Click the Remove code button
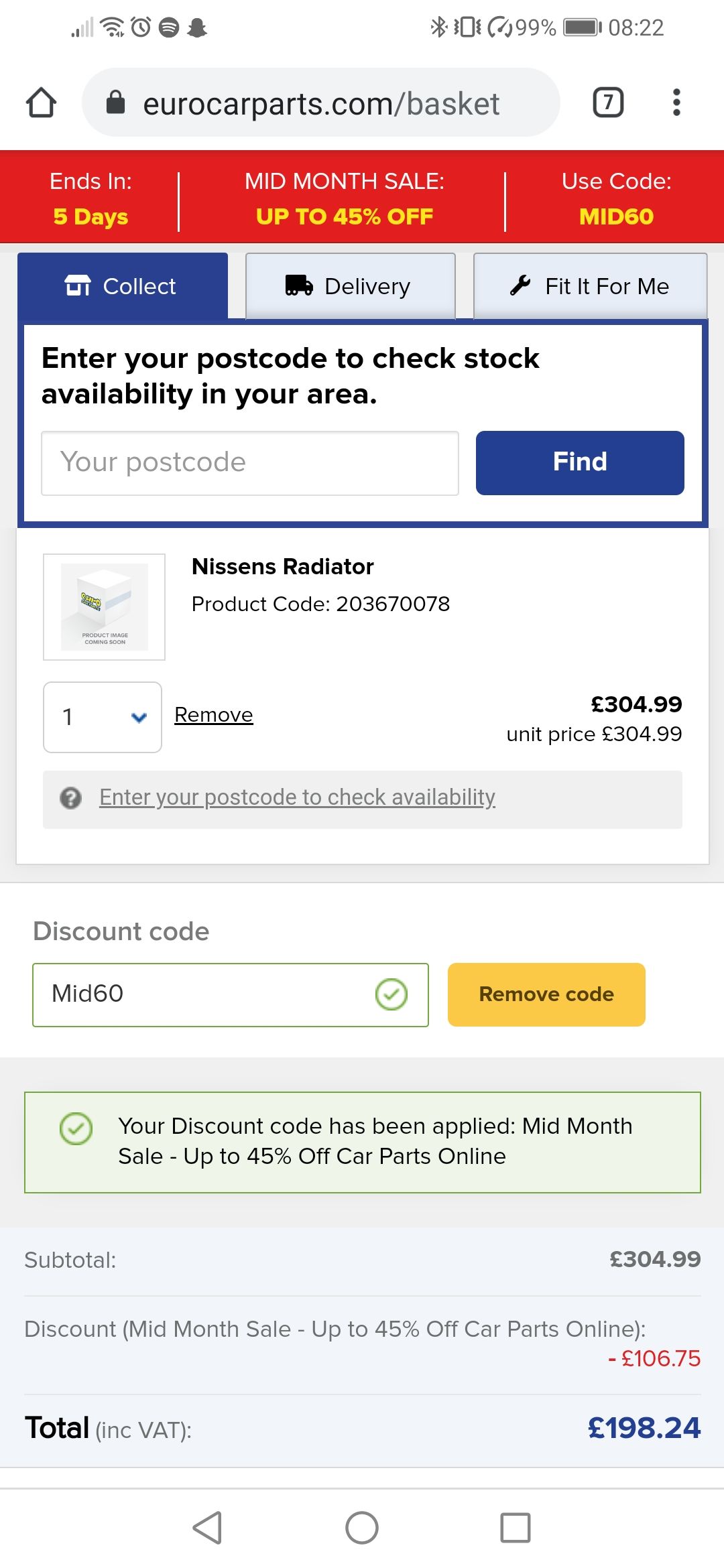The height and width of the screenshot is (1568, 724). (x=546, y=994)
